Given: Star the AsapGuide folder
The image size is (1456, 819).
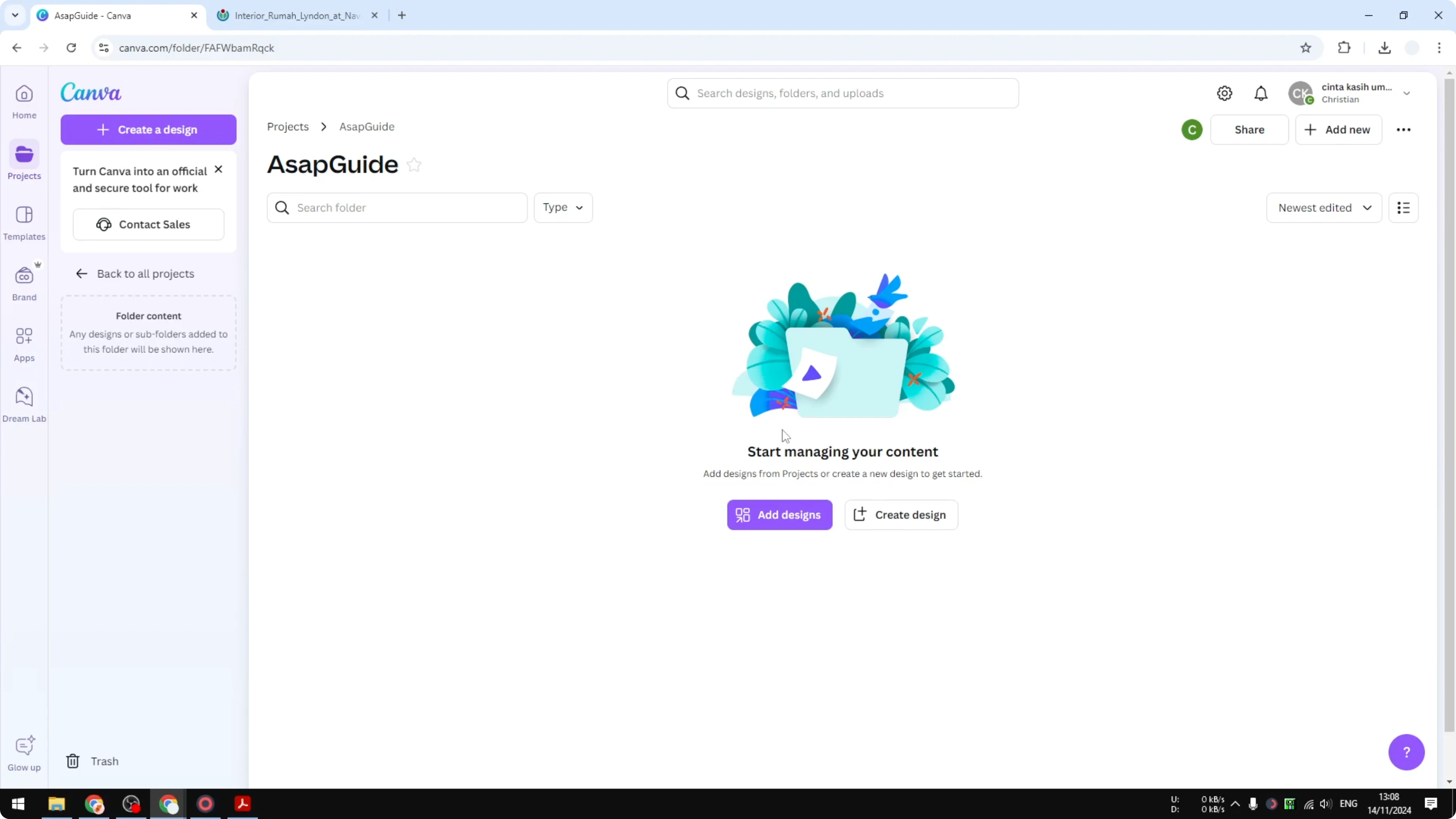Looking at the screenshot, I should click(x=414, y=165).
